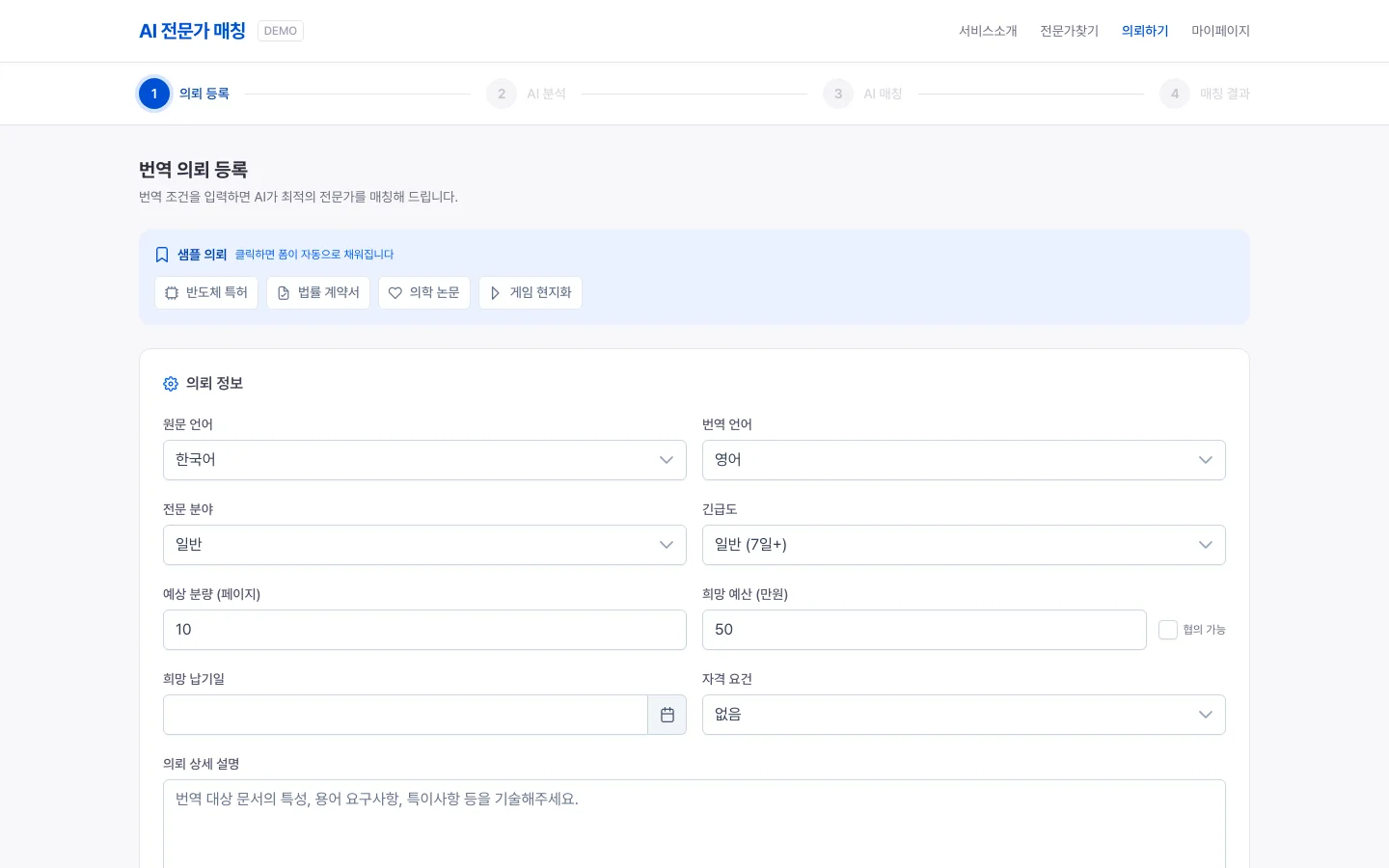Click the chip icon on 반도체 특허 button
The image size is (1389, 868).
pyautogui.click(x=172, y=293)
